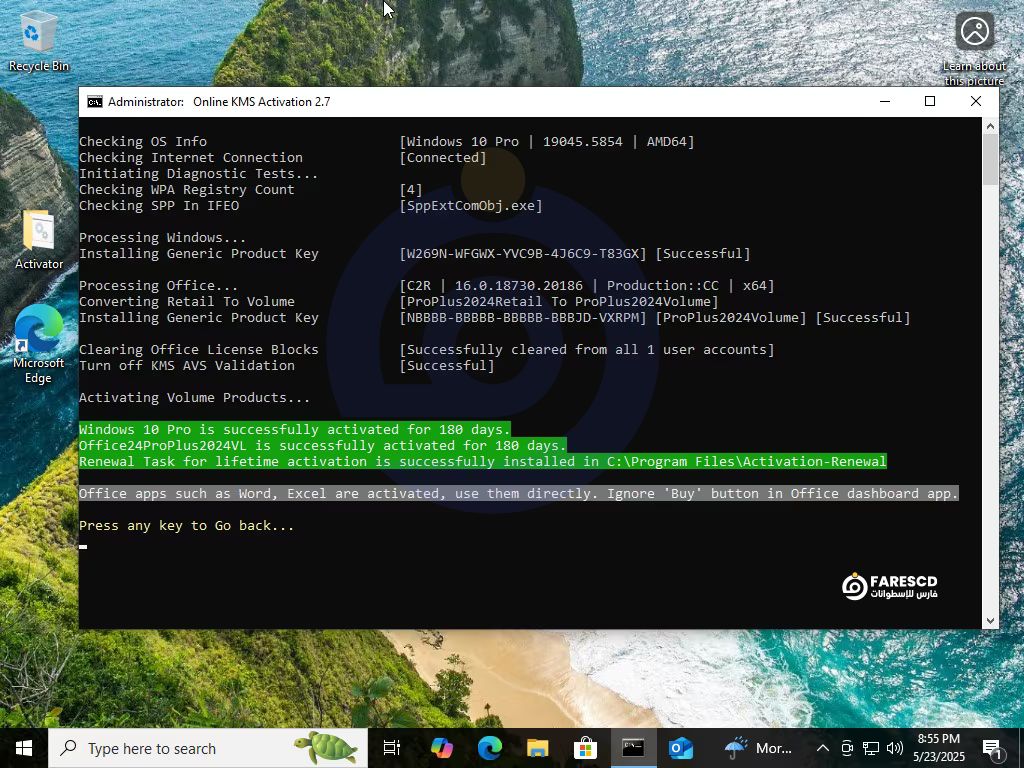
Task: Click the 'Renewal Task for lifetime activation' line
Action: [483, 462]
